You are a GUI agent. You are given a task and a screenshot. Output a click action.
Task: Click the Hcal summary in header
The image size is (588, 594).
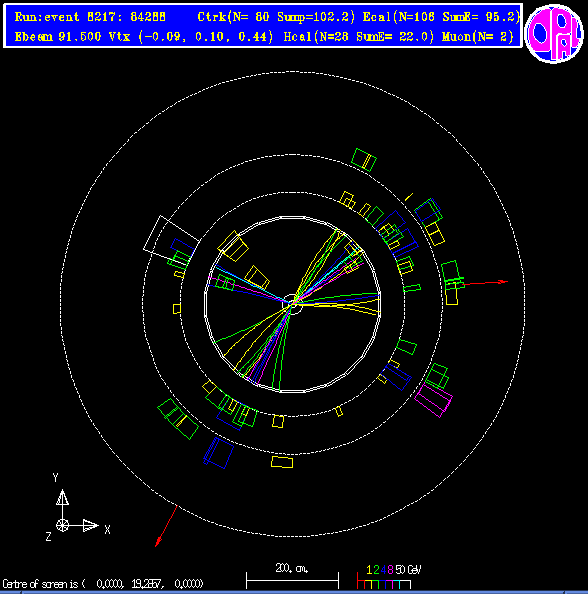click(358, 37)
